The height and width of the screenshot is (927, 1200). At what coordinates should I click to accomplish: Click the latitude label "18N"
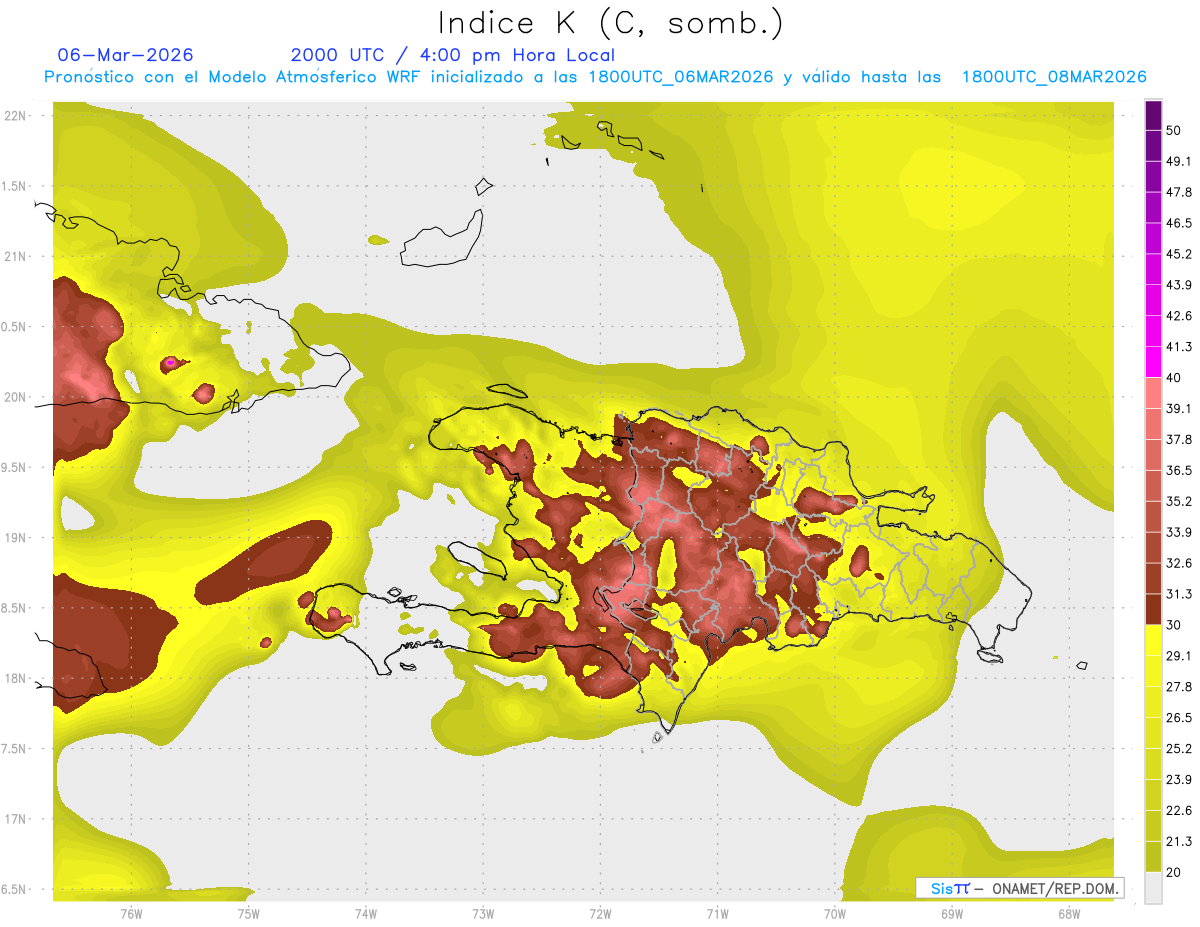point(17,678)
